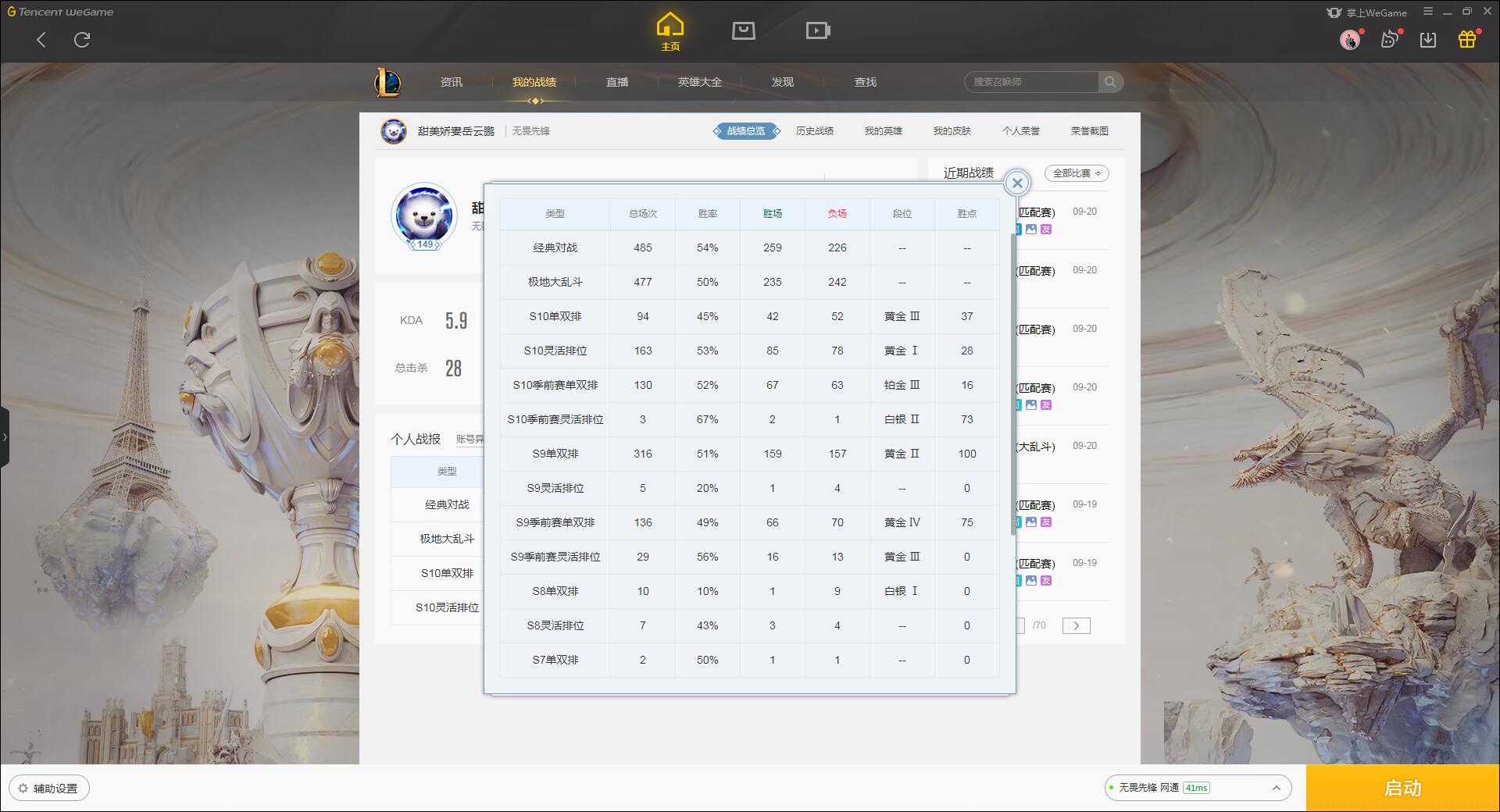This screenshot has height=812, width=1500.
Task: Click the 胜率 column header
Action: tap(708, 214)
